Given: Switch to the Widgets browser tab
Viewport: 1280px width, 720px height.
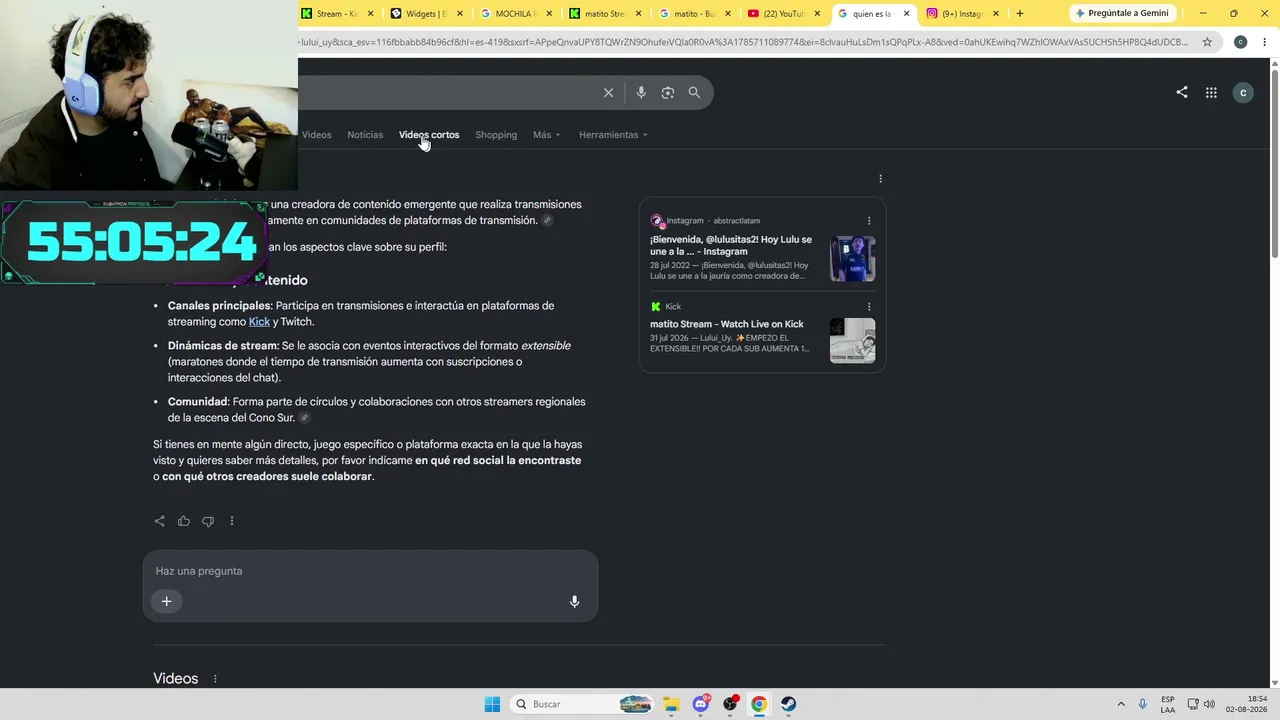Looking at the screenshot, I should click(428, 14).
